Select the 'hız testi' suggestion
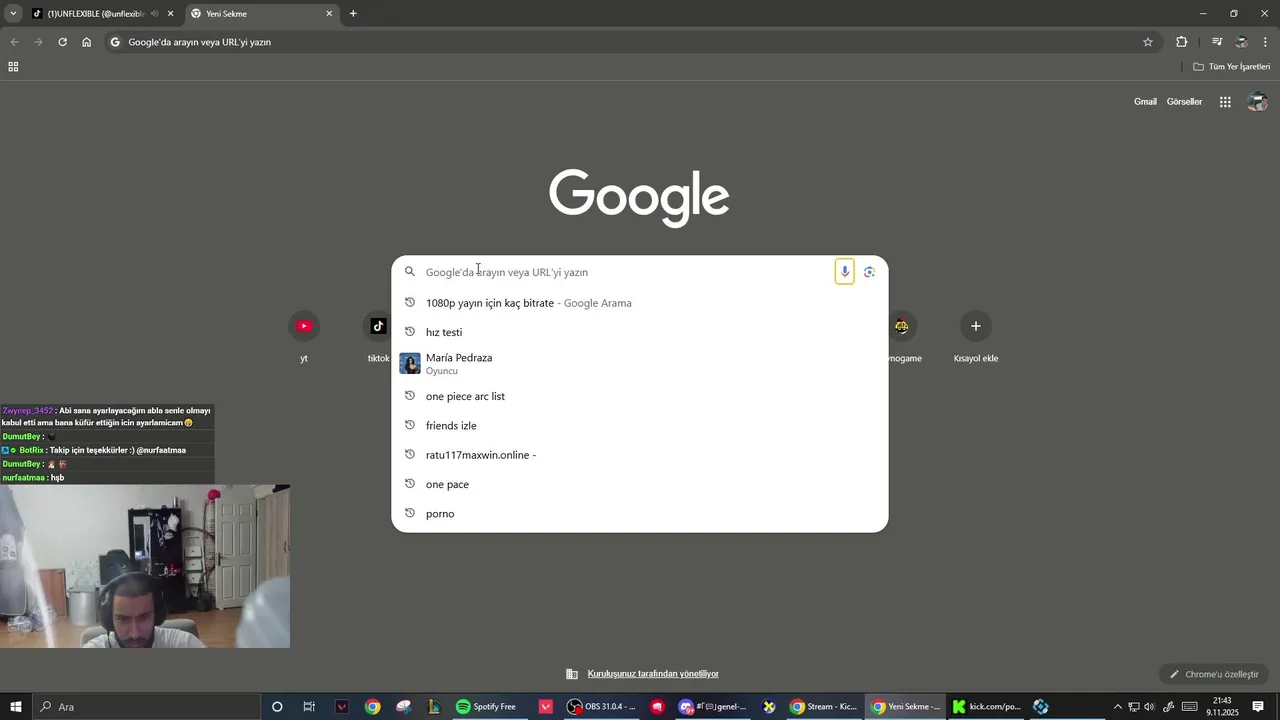 (x=640, y=332)
